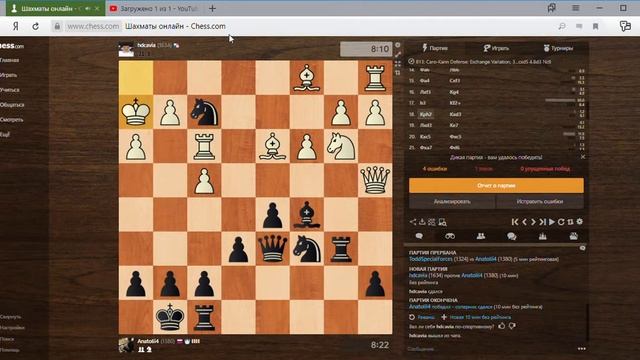This screenshot has width=640, height=360.
Task: Switch to the Играть (Play) tab
Action: [x=496, y=48]
